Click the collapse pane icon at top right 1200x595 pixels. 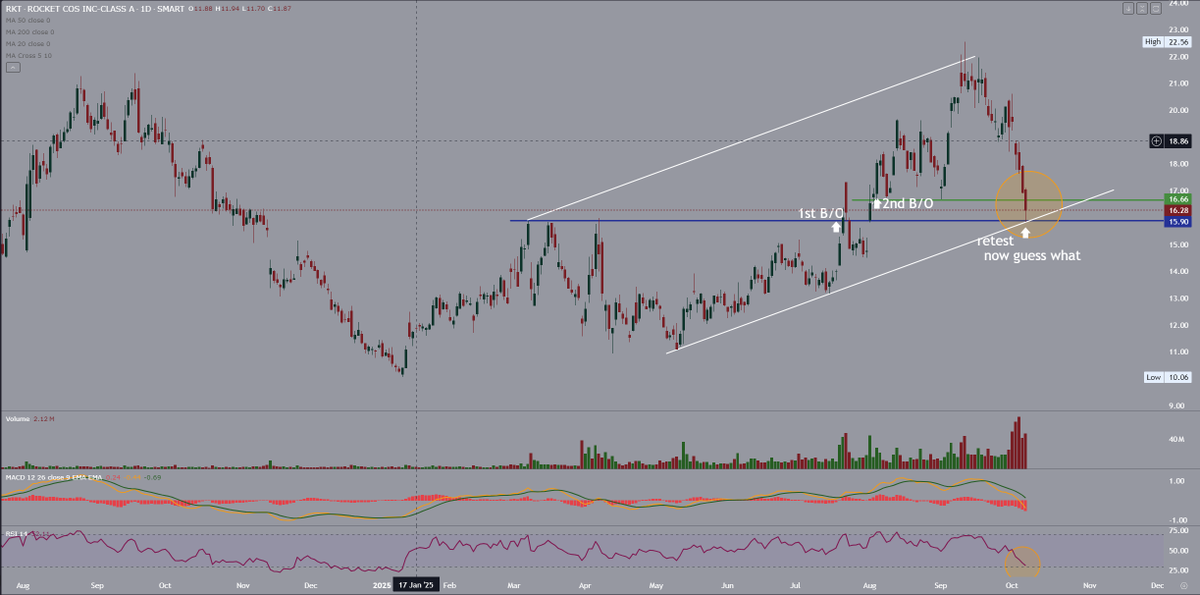click(1142, 8)
